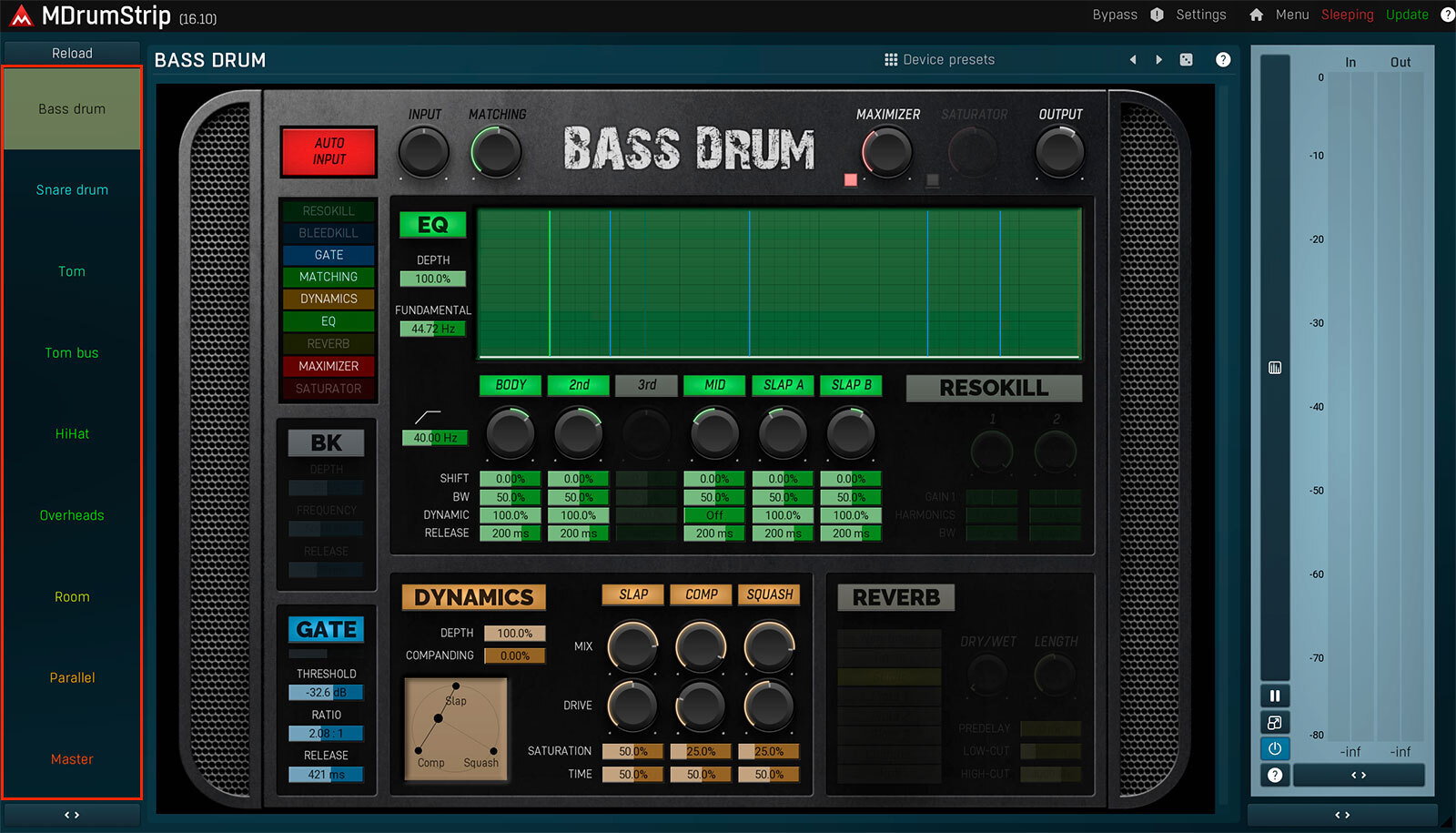Click the meter power icon
The image size is (1456, 833).
point(1275,748)
